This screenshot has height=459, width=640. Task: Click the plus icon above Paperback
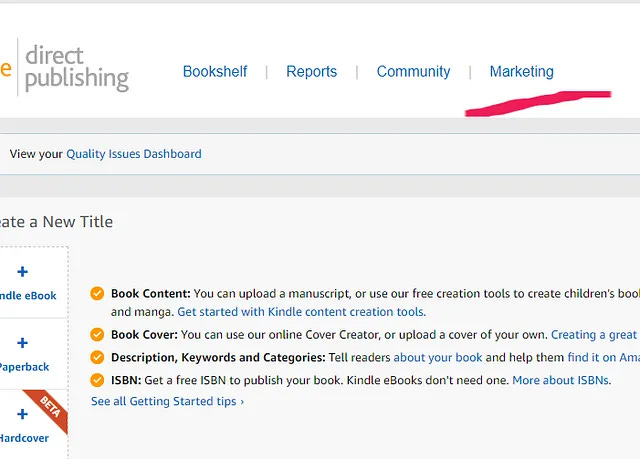[x=22, y=343]
